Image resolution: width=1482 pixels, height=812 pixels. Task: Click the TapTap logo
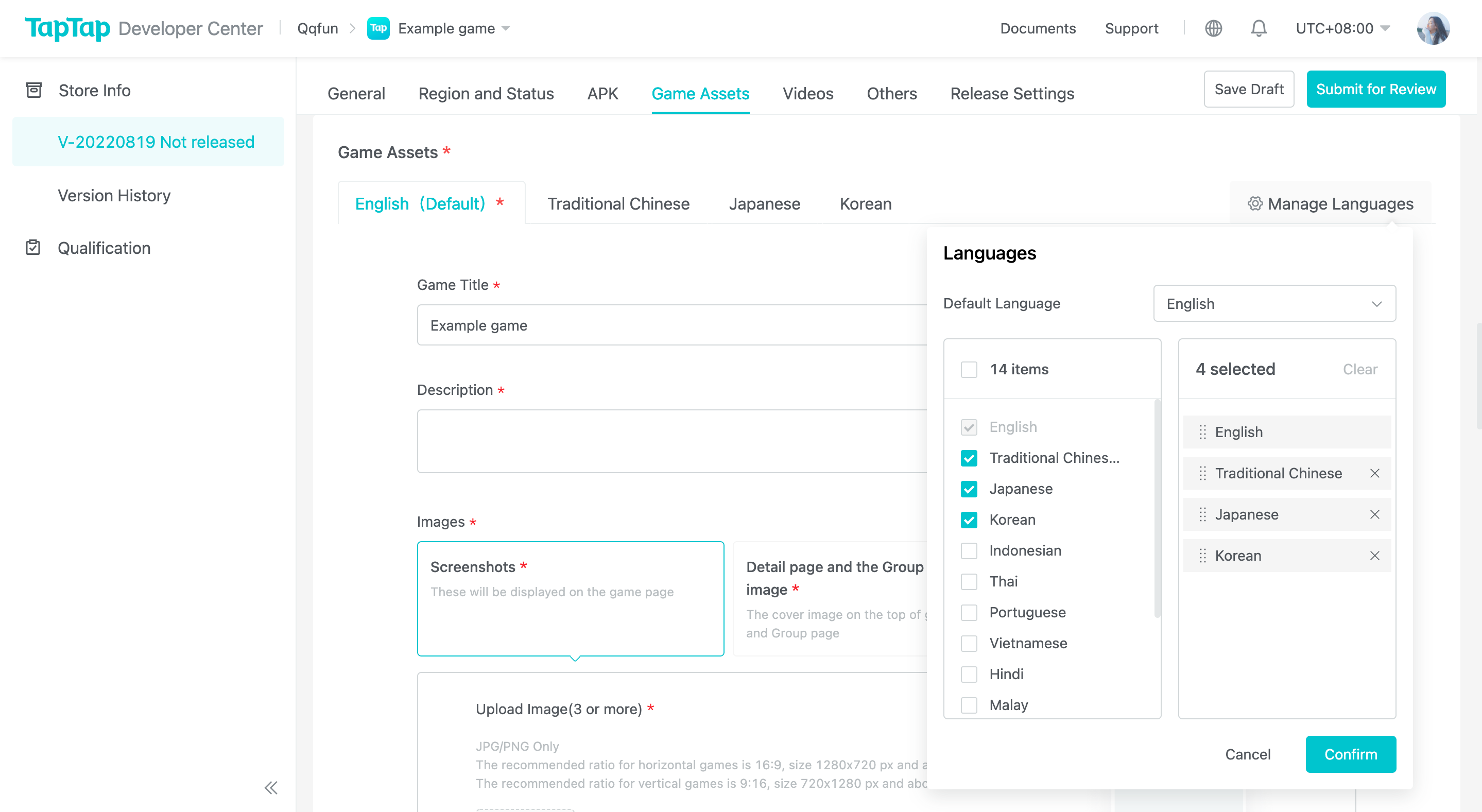67,28
